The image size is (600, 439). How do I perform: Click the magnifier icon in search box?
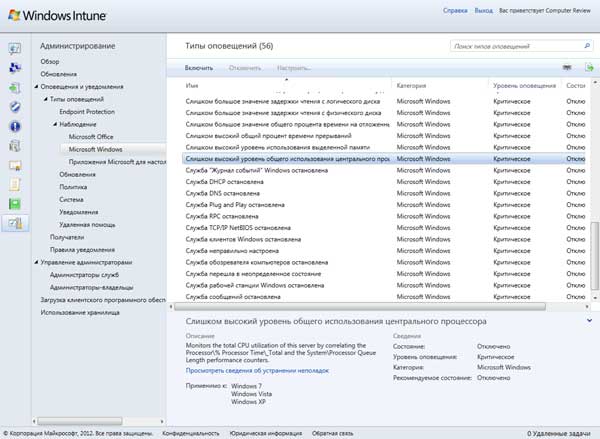coord(586,47)
